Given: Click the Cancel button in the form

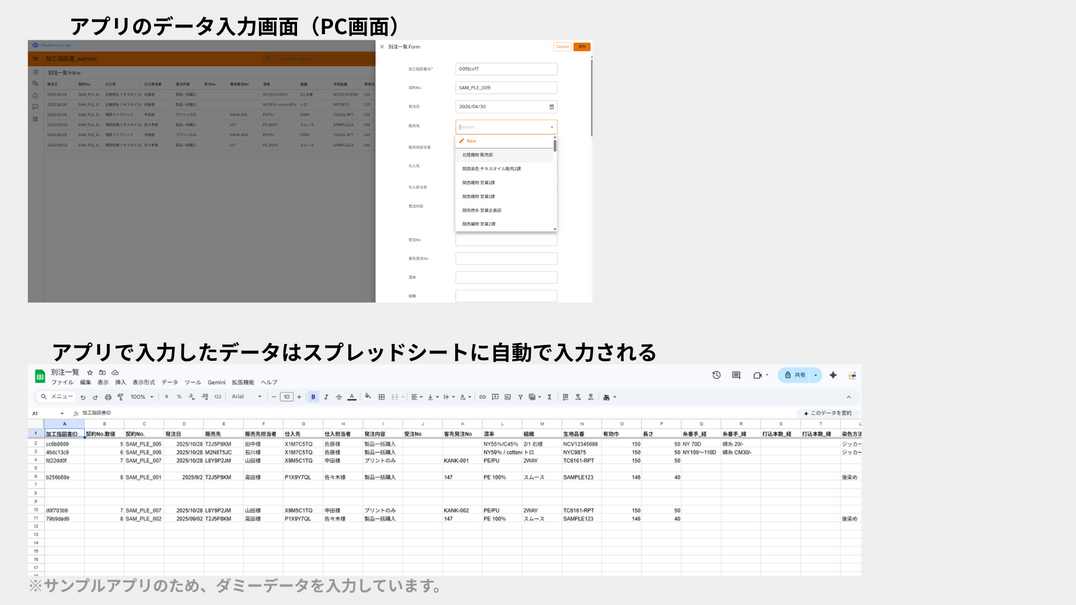Looking at the screenshot, I should (x=562, y=46).
